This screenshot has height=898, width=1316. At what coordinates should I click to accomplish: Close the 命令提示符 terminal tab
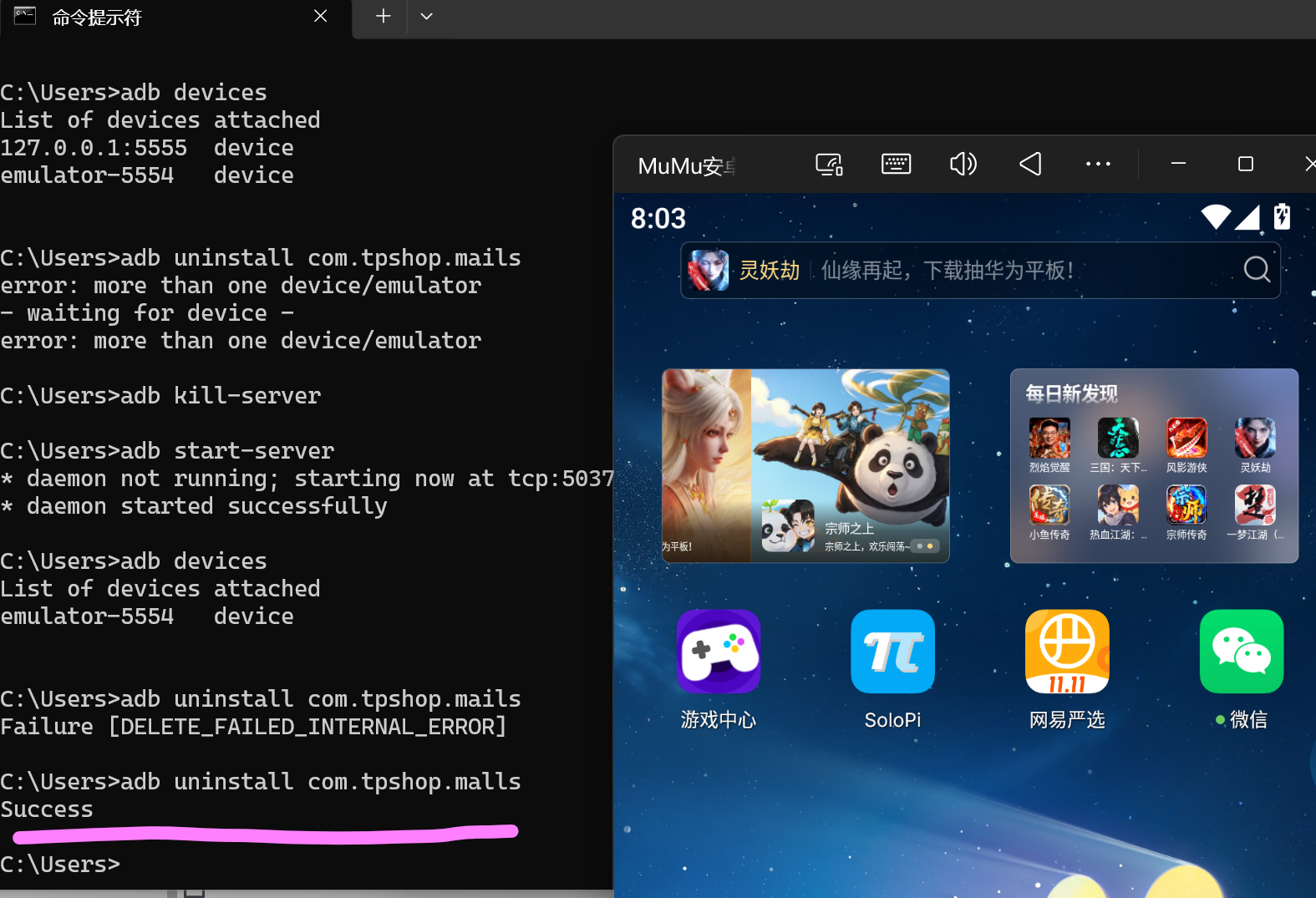[x=320, y=16]
